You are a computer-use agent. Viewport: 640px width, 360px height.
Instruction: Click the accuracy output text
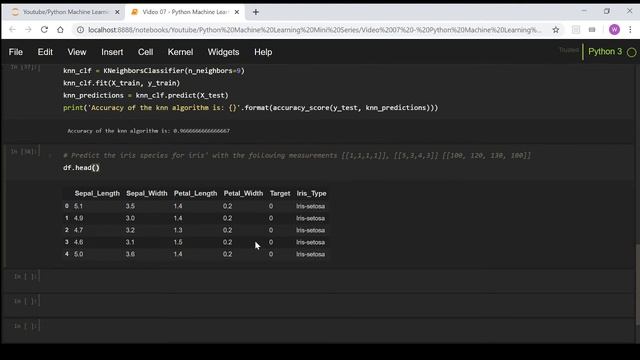tap(149, 131)
